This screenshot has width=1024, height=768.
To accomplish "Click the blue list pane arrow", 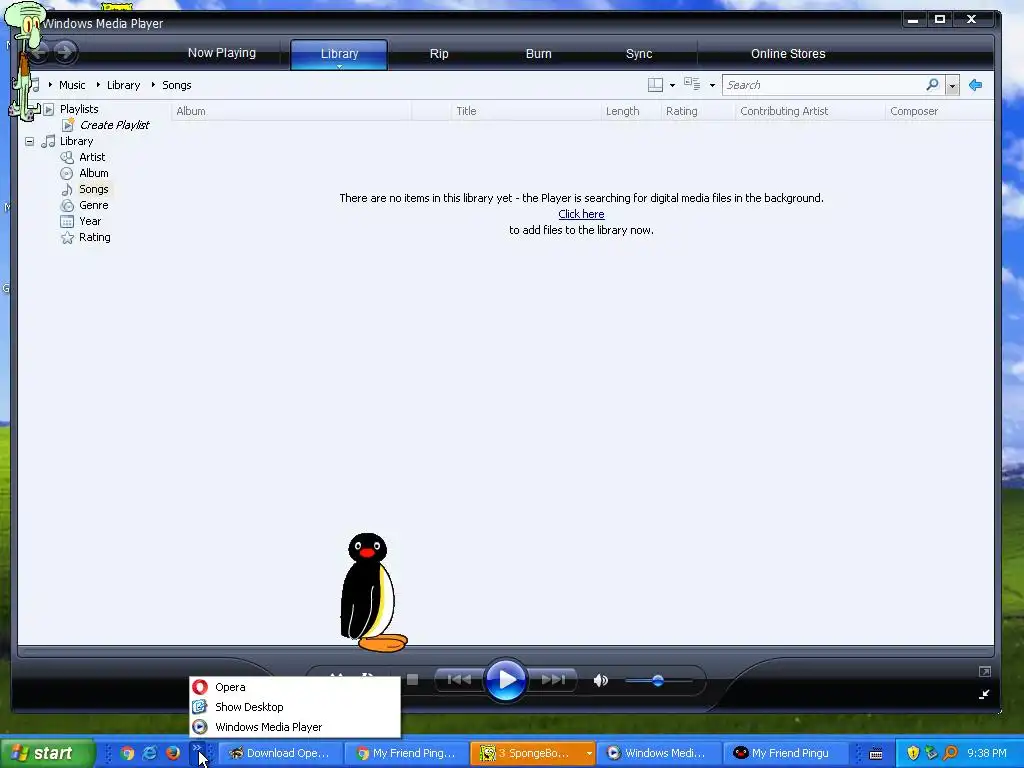I will (x=976, y=85).
